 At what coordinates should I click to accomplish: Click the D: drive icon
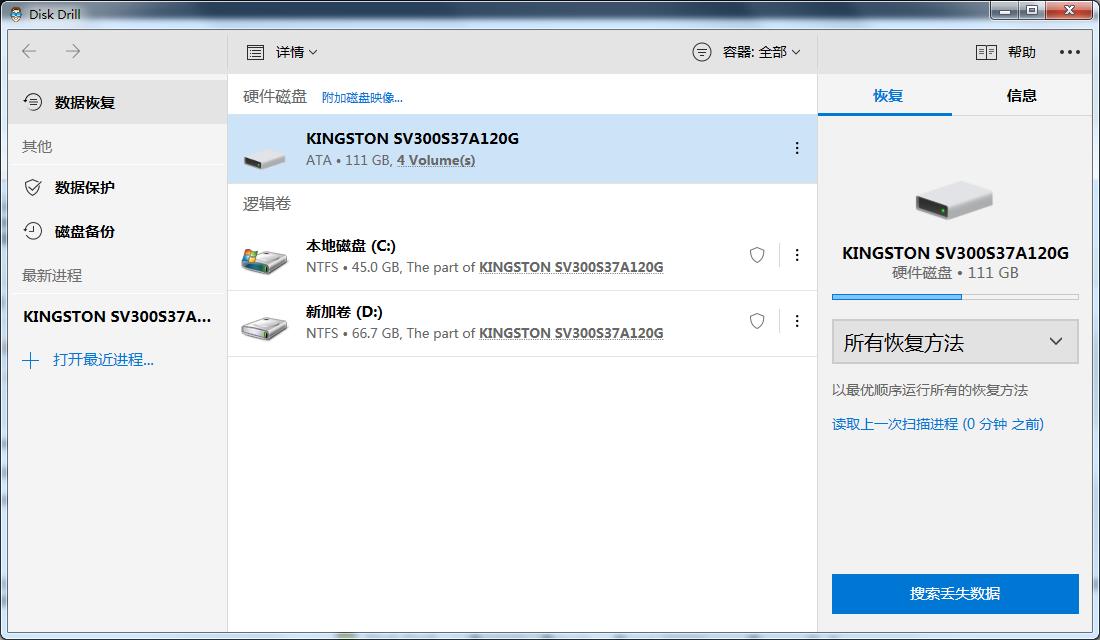(264, 328)
